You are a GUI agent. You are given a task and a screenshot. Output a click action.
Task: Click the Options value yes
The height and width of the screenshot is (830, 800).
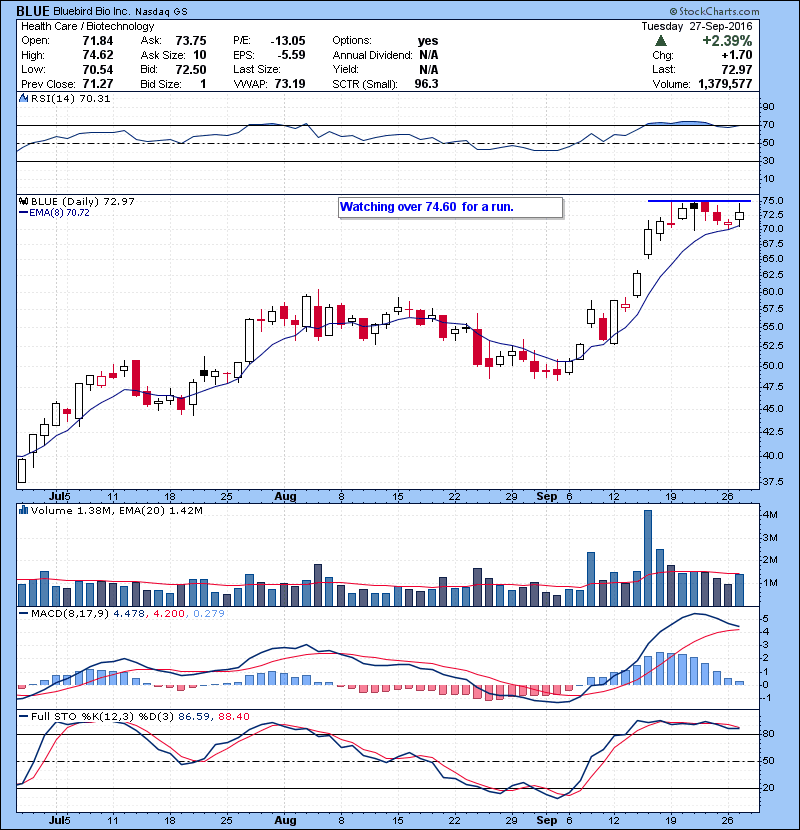click(x=428, y=41)
